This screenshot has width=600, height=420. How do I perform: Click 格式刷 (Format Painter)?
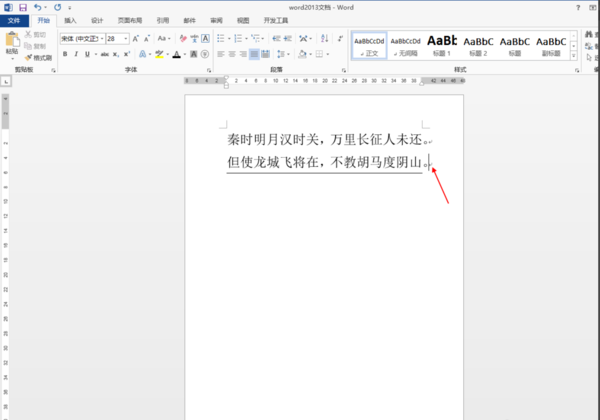[x=38, y=58]
